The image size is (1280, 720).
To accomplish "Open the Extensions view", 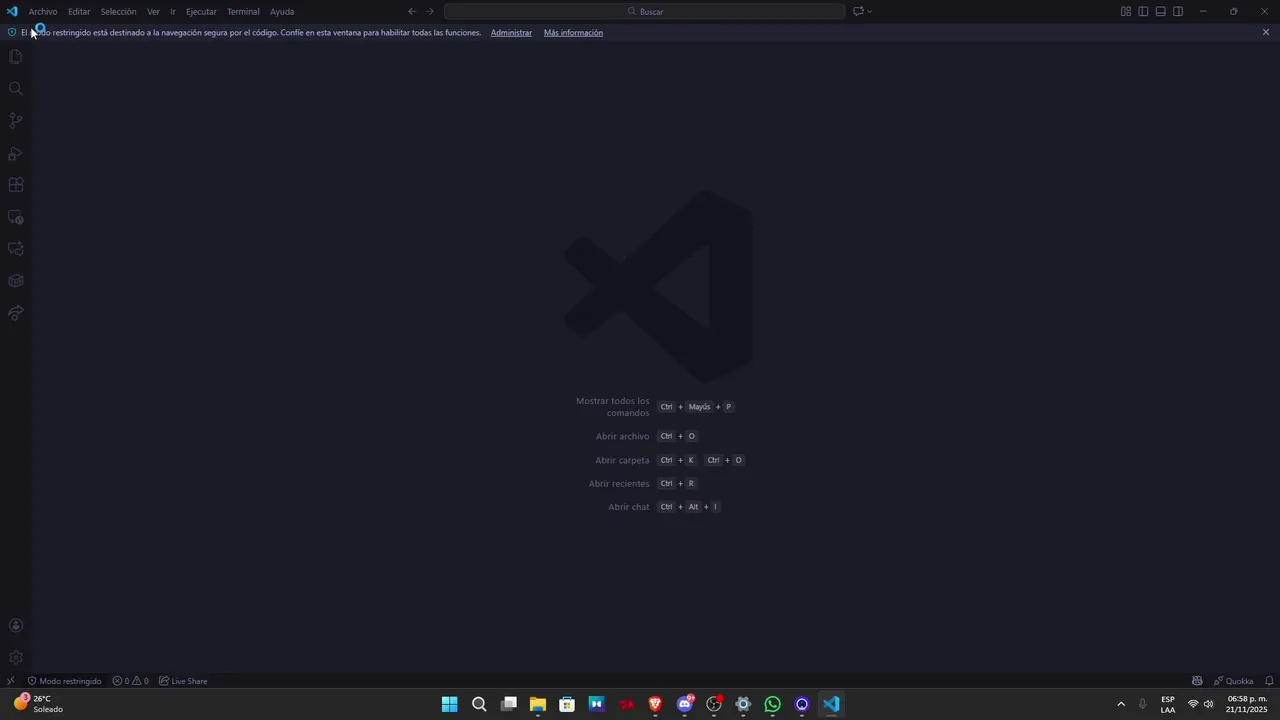I will coord(15,185).
